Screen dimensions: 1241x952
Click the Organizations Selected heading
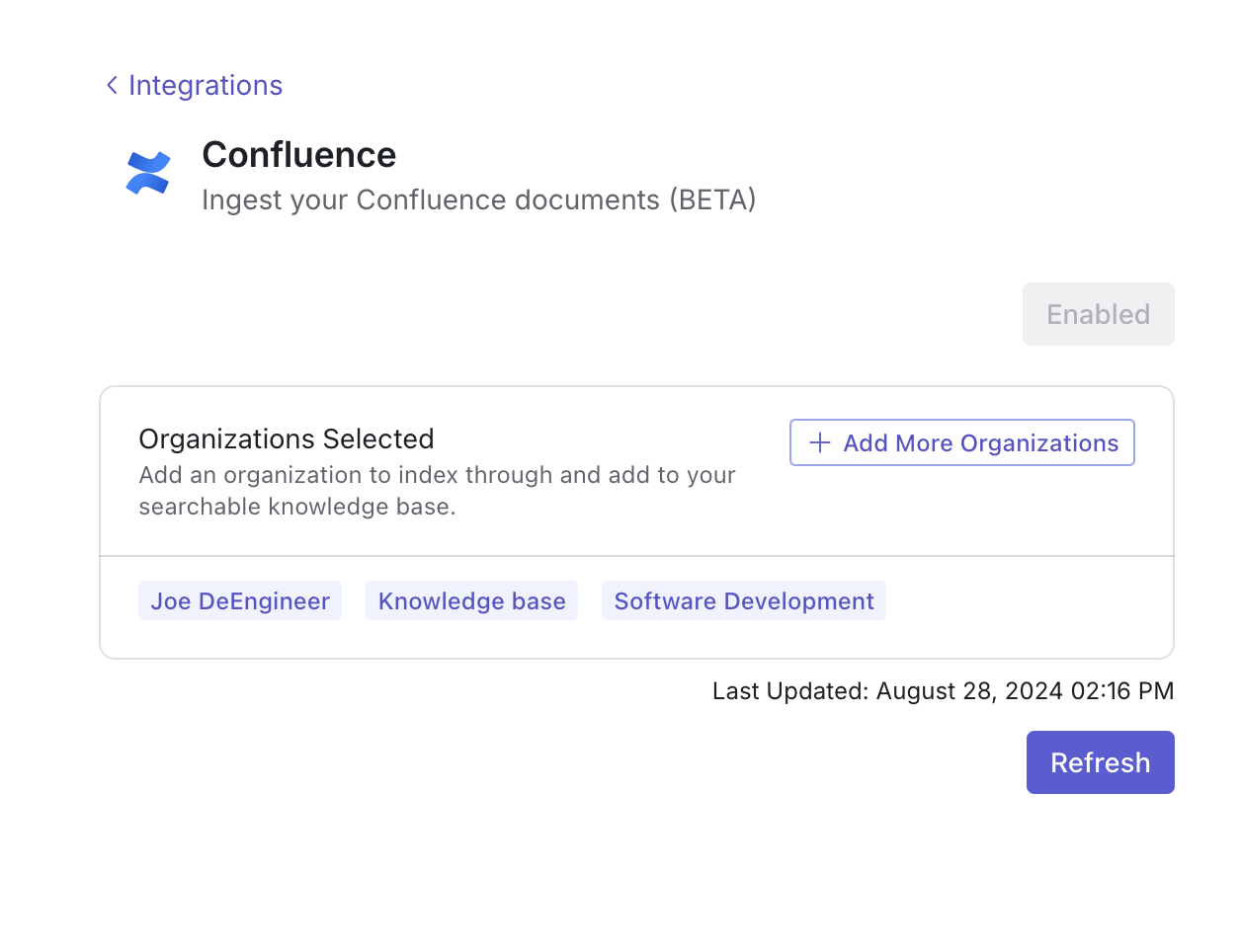coord(287,439)
